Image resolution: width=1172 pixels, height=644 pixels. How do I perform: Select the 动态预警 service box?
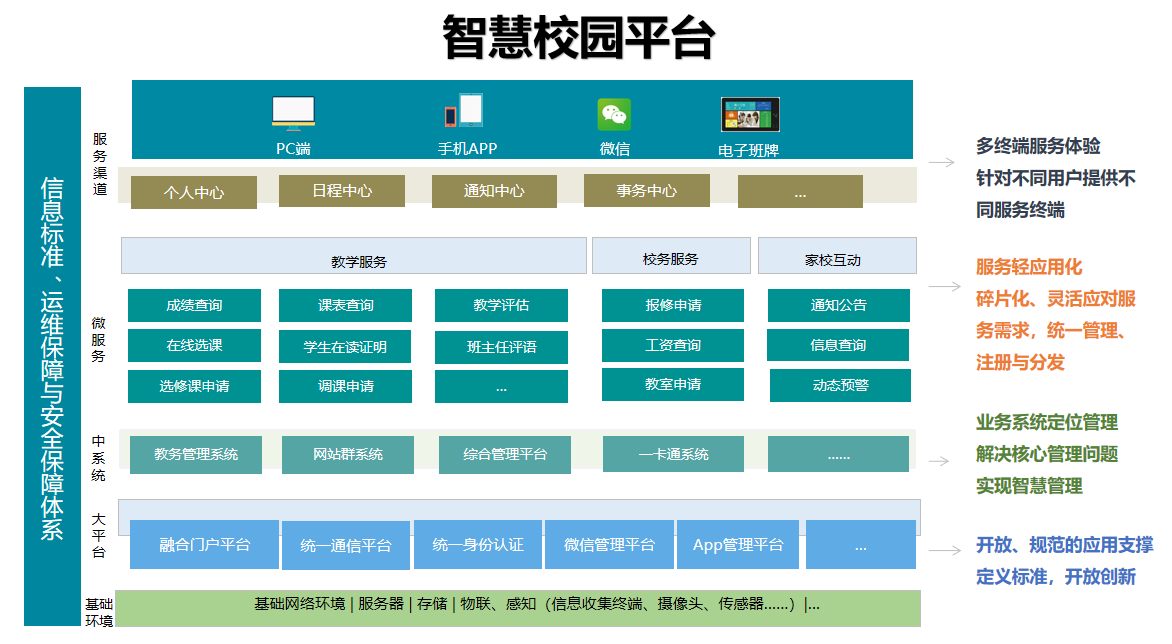[x=839, y=385]
